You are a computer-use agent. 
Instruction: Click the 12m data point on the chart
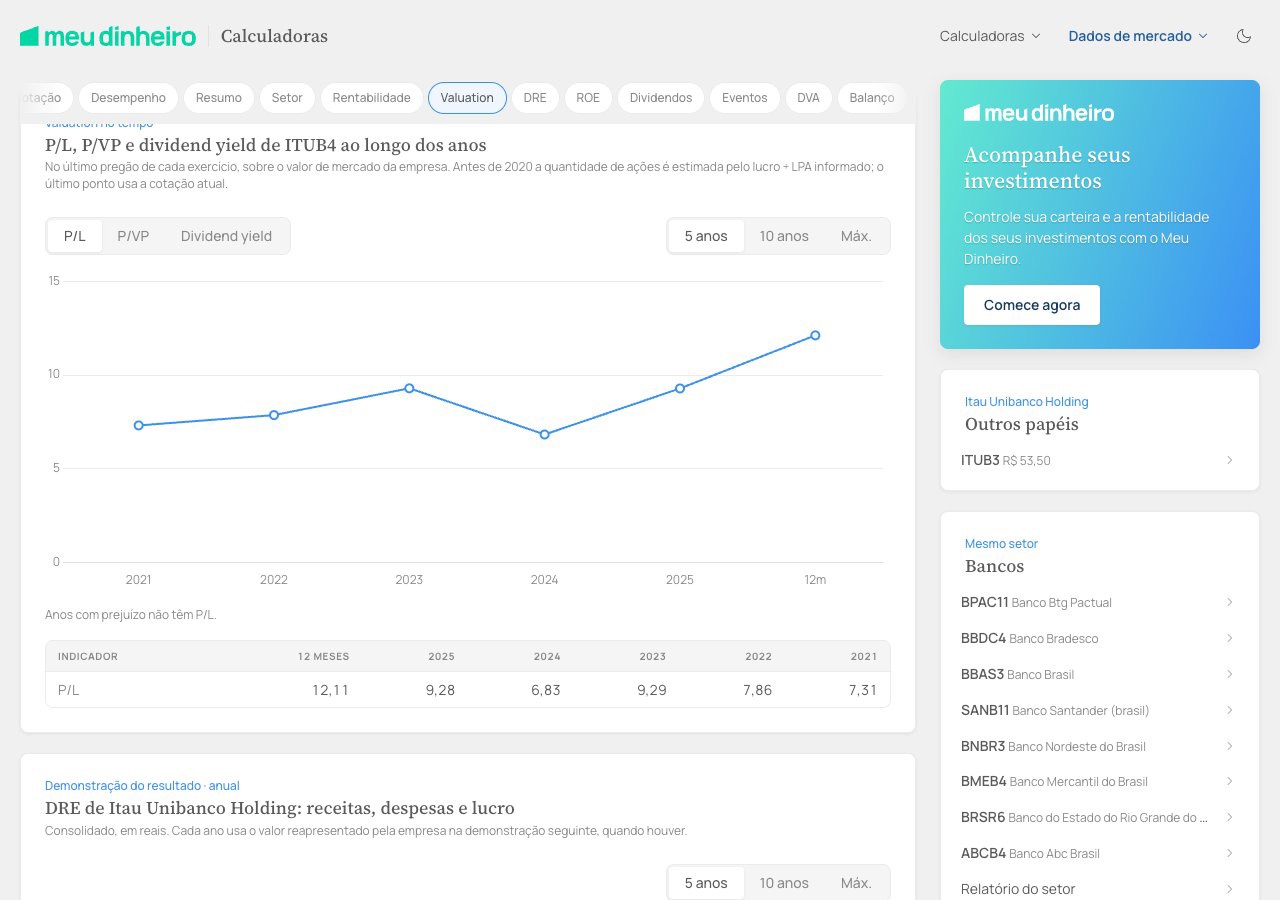pos(815,335)
